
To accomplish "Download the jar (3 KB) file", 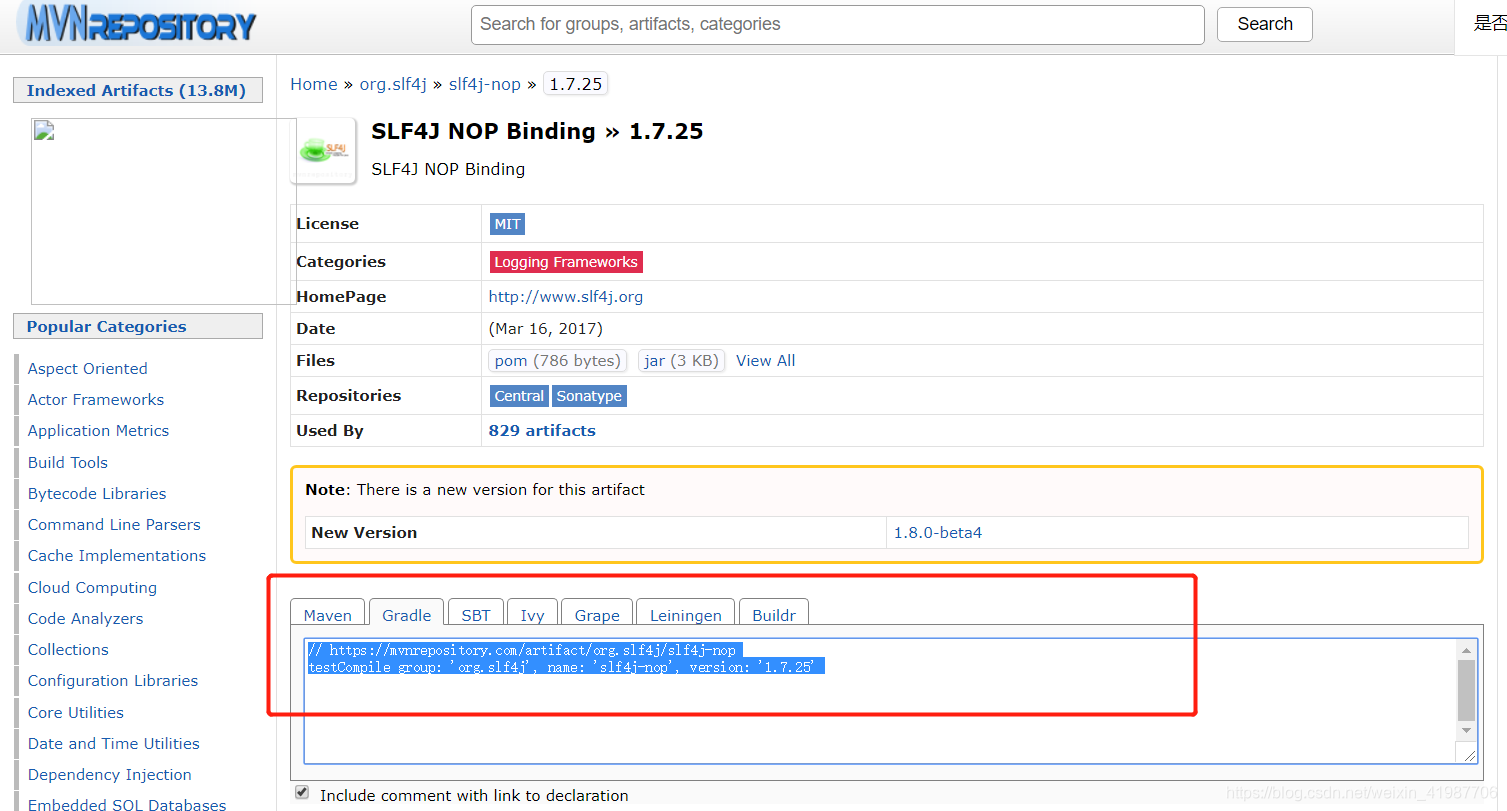I will 681,361.
